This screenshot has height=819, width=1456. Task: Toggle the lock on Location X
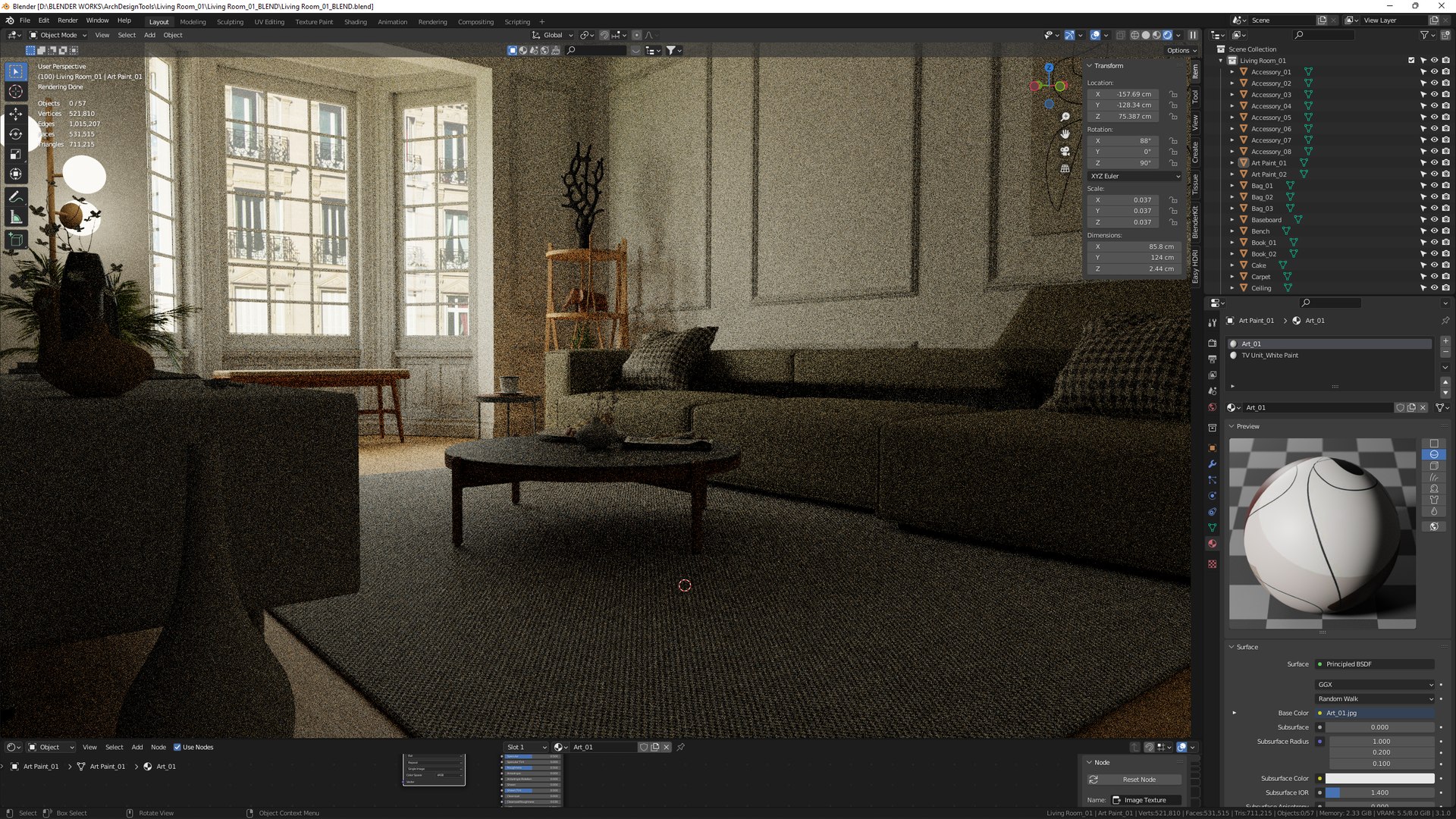tap(1173, 95)
